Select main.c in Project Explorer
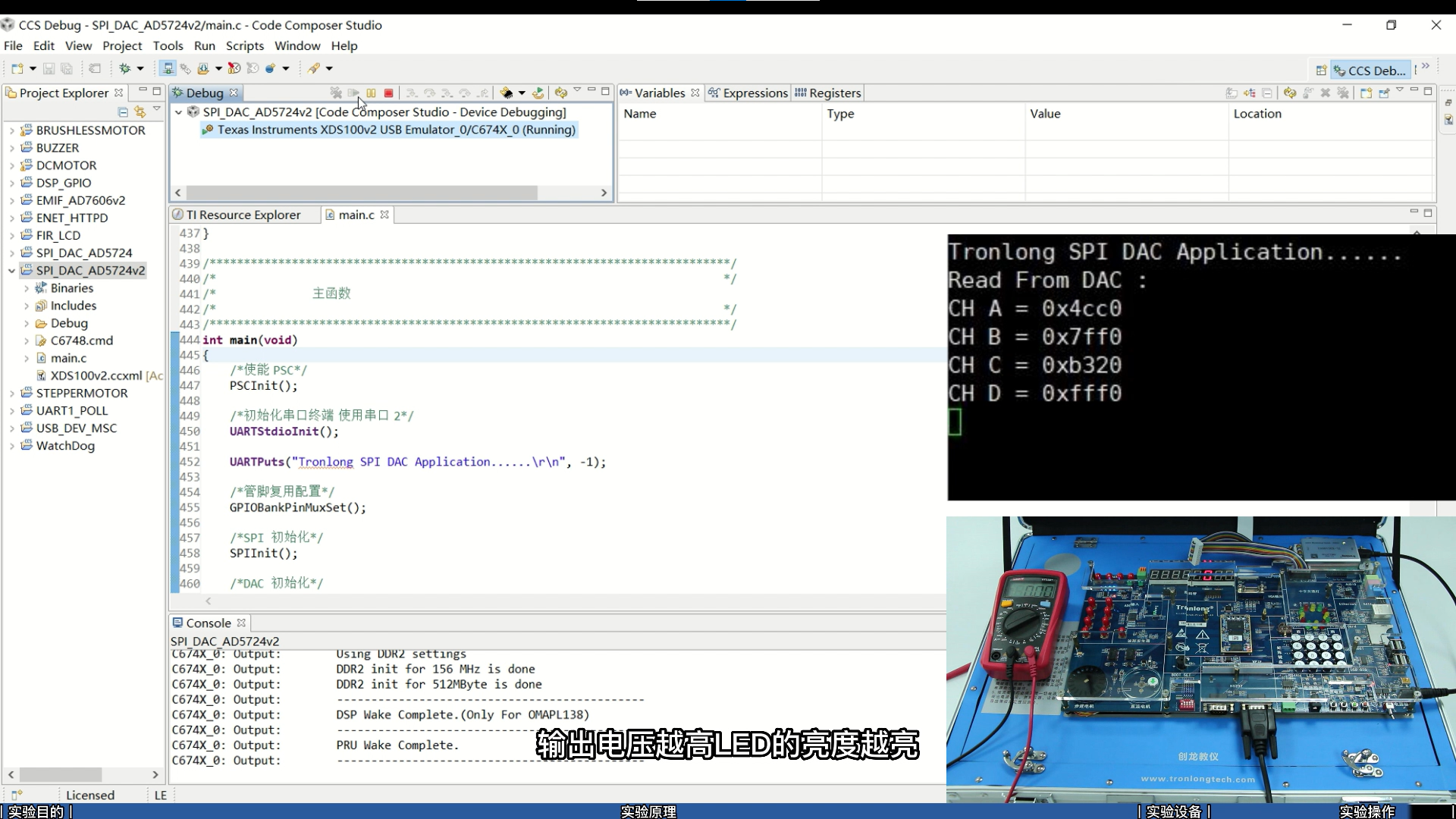The width and height of the screenshot is (1456, 819). [x=68, y=358]
